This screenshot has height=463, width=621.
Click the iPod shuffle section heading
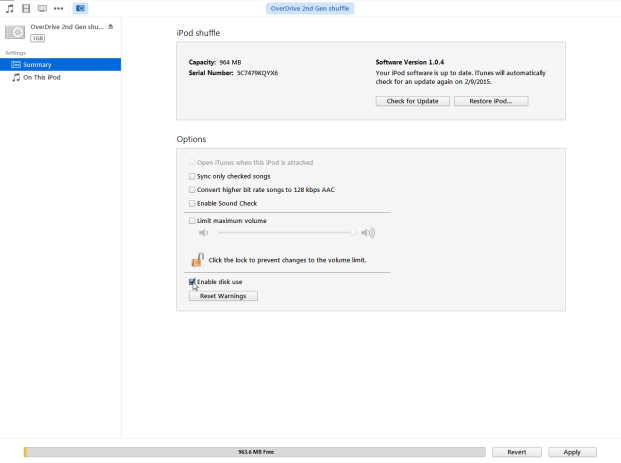point(198,33)
